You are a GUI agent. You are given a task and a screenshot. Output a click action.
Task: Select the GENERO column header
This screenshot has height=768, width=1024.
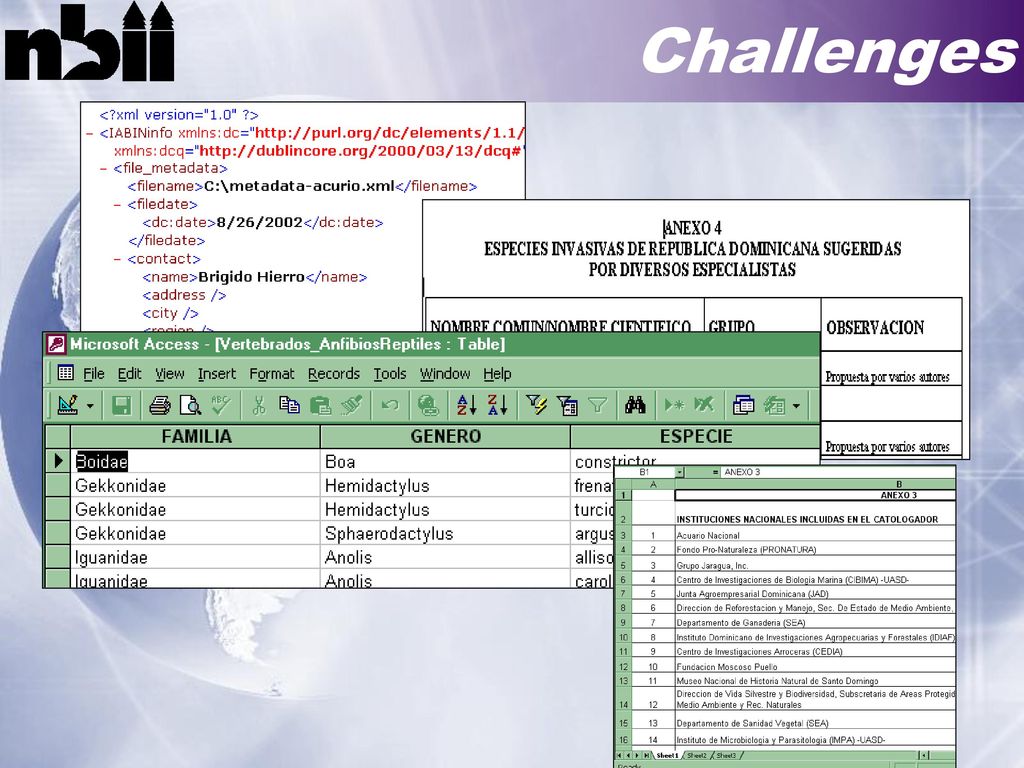[445, 436]
